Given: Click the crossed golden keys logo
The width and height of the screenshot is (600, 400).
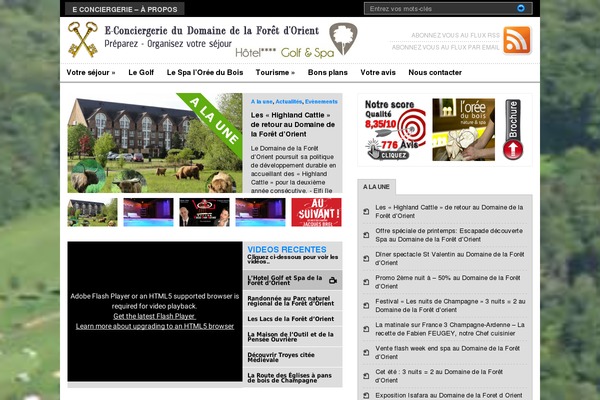Looking at the screenshot, I should coord(83,39).
